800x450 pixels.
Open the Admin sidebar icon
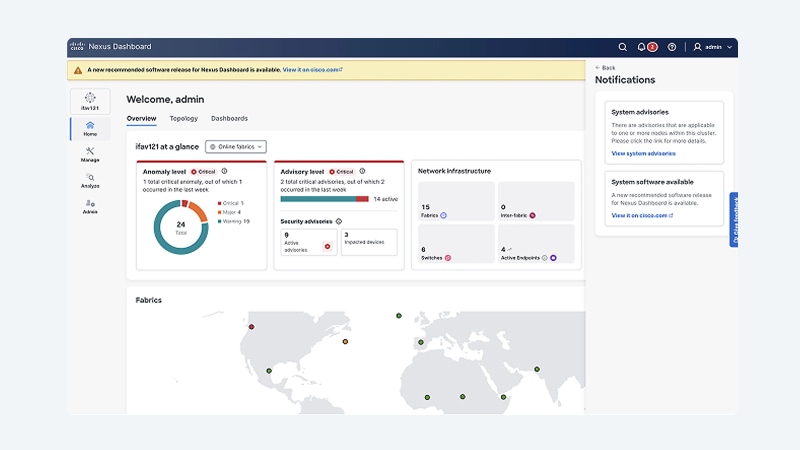point(90,206)
